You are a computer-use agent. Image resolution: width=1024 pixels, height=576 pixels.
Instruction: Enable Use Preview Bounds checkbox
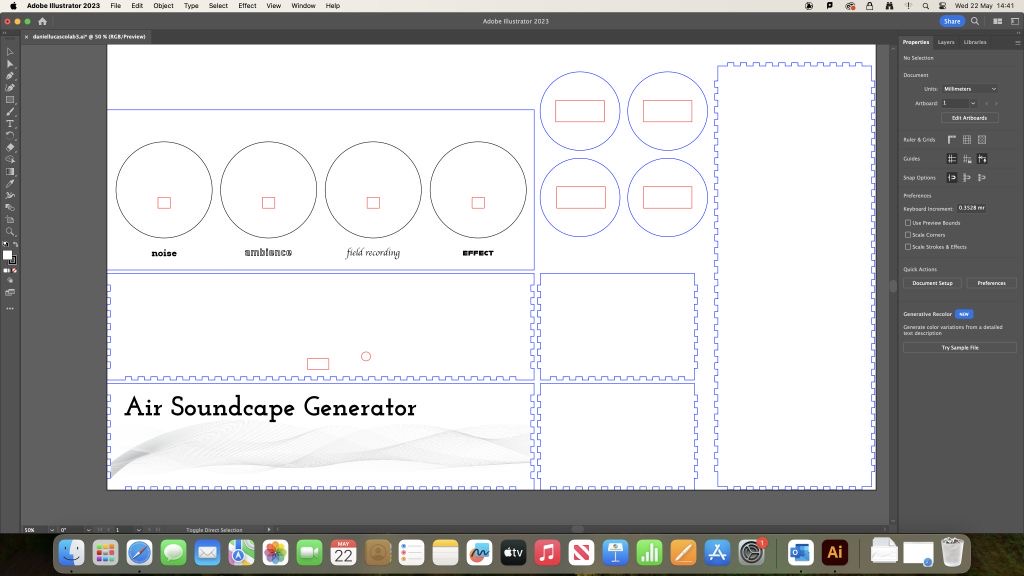click(908, 223)
